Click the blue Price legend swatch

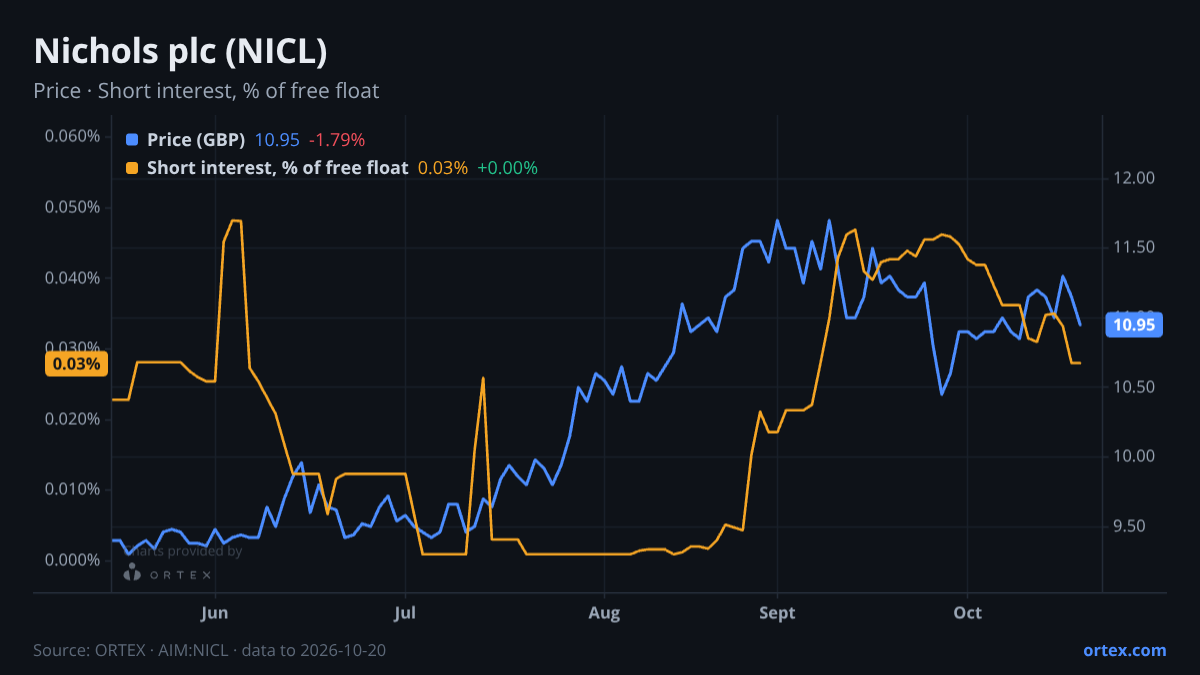(132, 140)
